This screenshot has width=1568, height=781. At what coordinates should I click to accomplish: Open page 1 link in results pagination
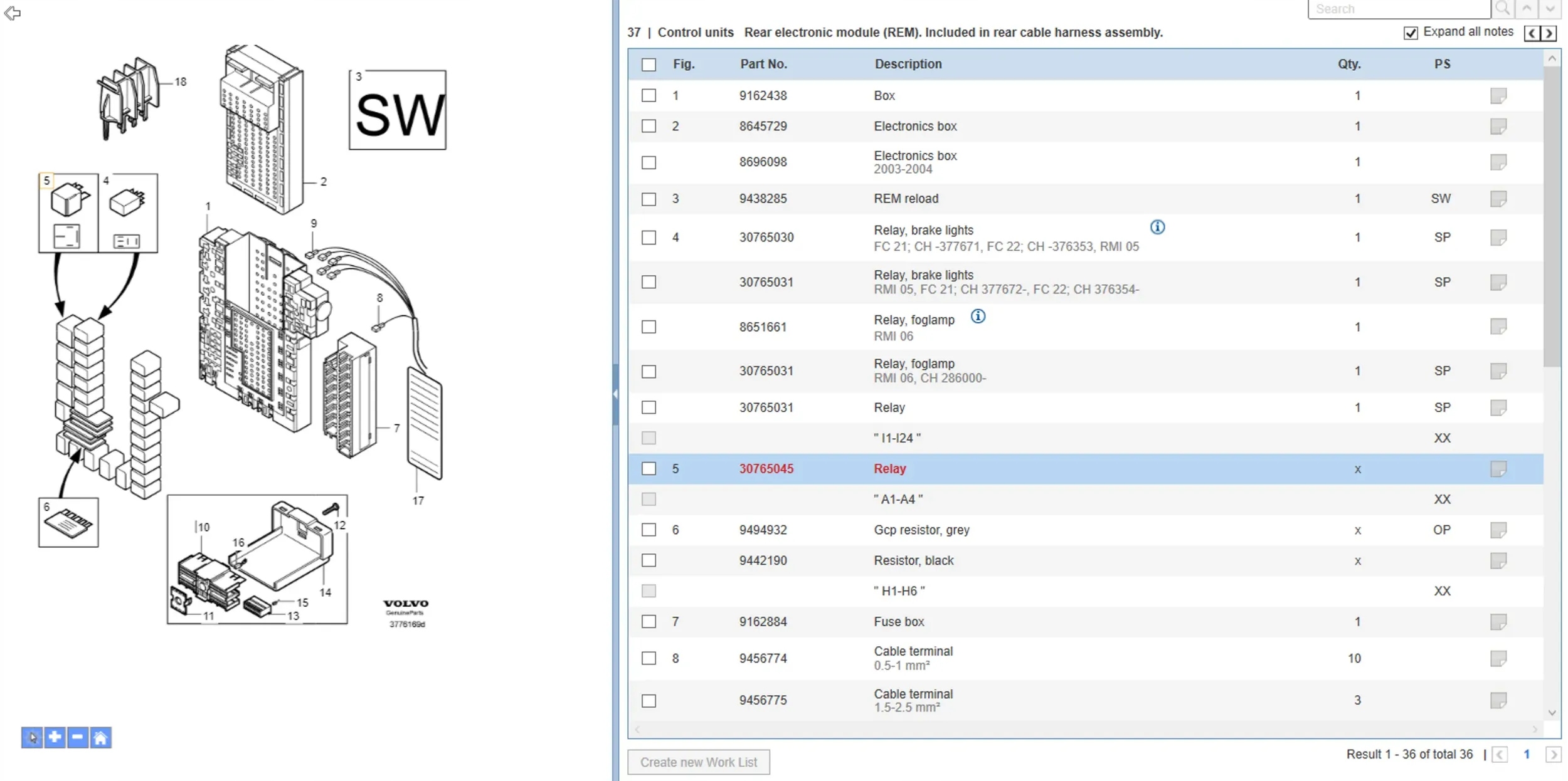pos(1527,755)
